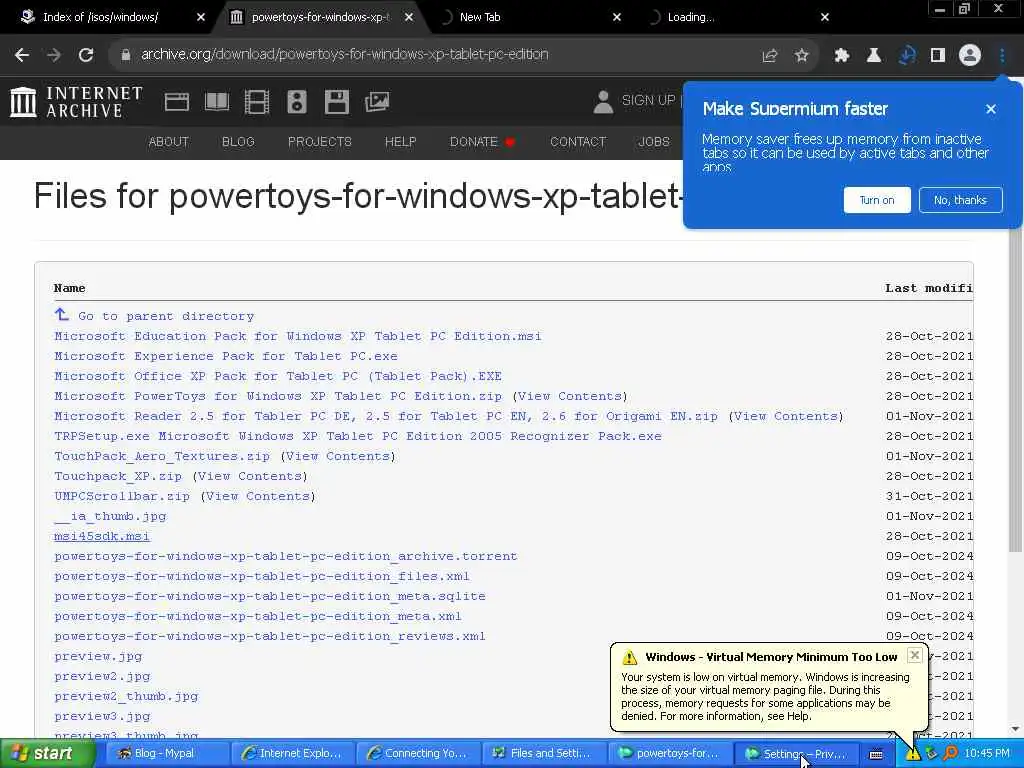The height and width of the screenshot is (768, 1024).
Task: View contents of Touchpack_XP.zip
Action: click(x=251, y=477)
